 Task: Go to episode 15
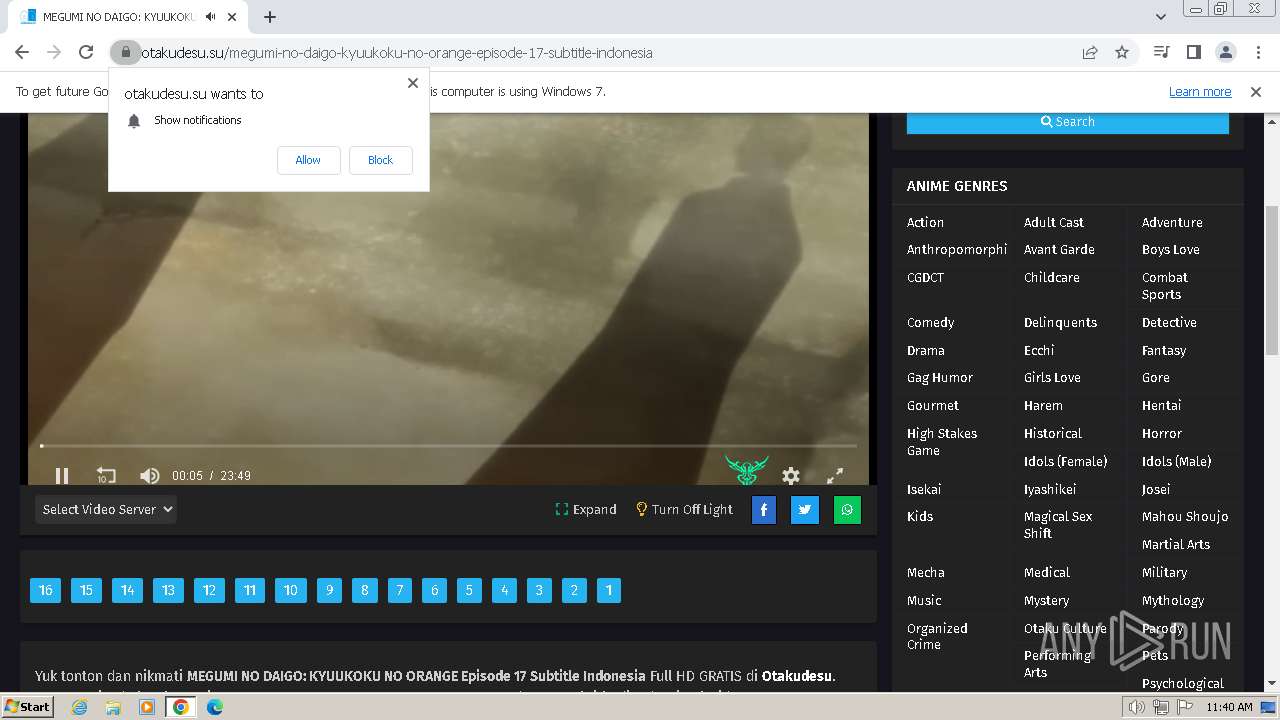[86, 590]
